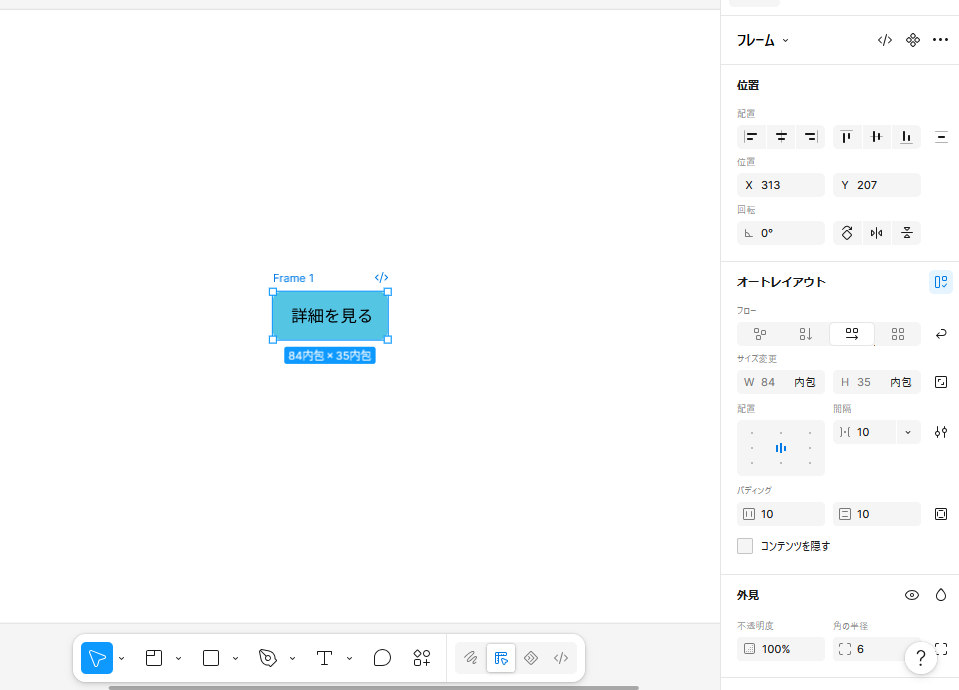
Task: Open the gap spacing dropdown arrow
Action: point(908,432)
